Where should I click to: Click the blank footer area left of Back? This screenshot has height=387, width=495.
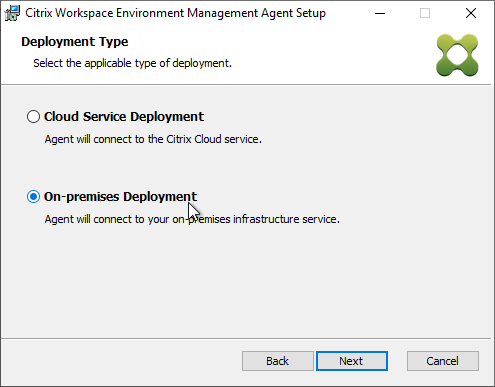tap(120, 361)
